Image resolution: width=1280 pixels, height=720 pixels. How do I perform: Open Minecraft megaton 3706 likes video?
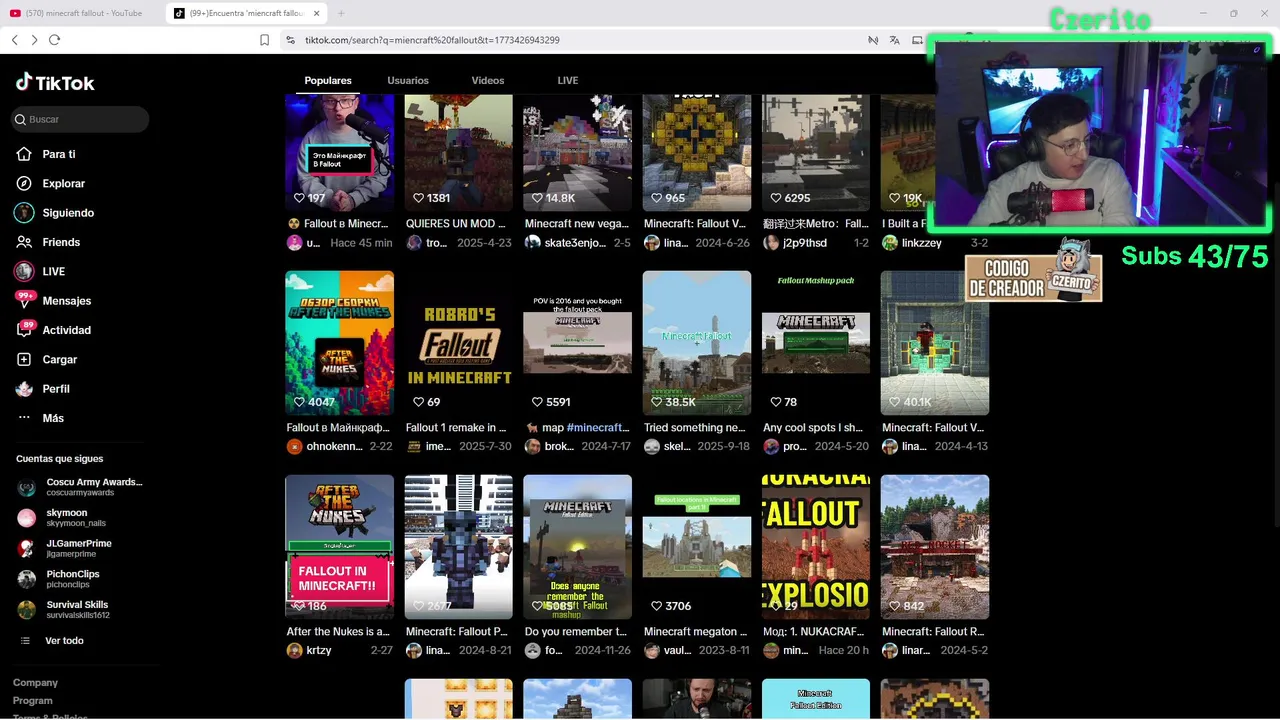pos(697,547)
